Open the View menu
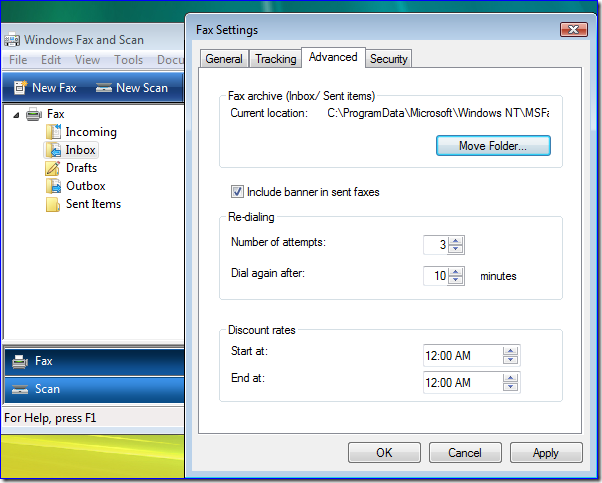Viewport: 602px width, 483px height. pos(88,60)
